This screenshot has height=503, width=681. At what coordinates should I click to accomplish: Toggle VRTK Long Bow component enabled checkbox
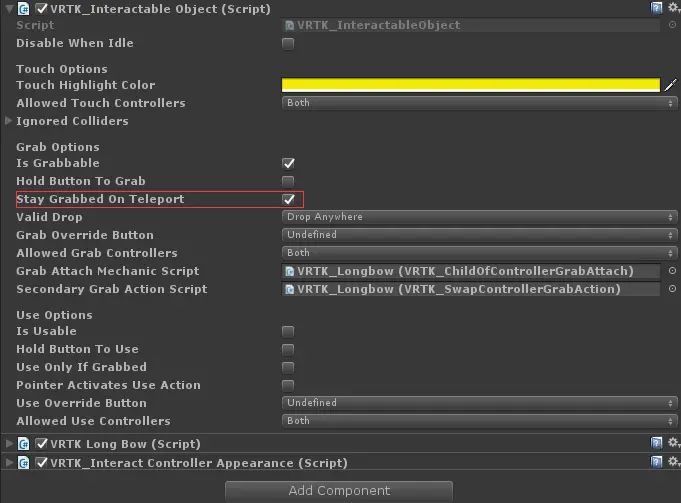(x=41, y=444)
